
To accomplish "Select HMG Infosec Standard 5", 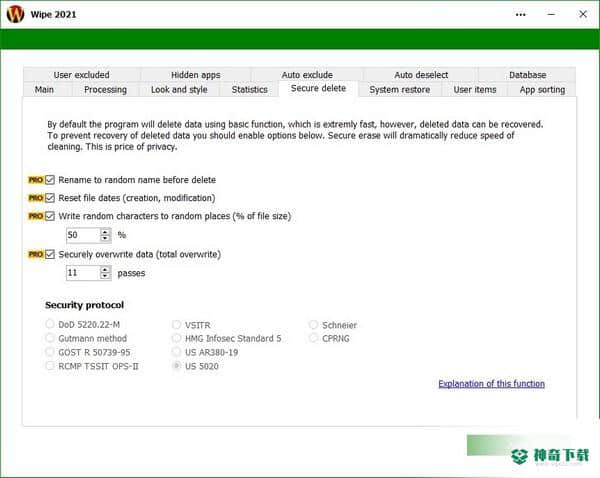I will [176, 338].
